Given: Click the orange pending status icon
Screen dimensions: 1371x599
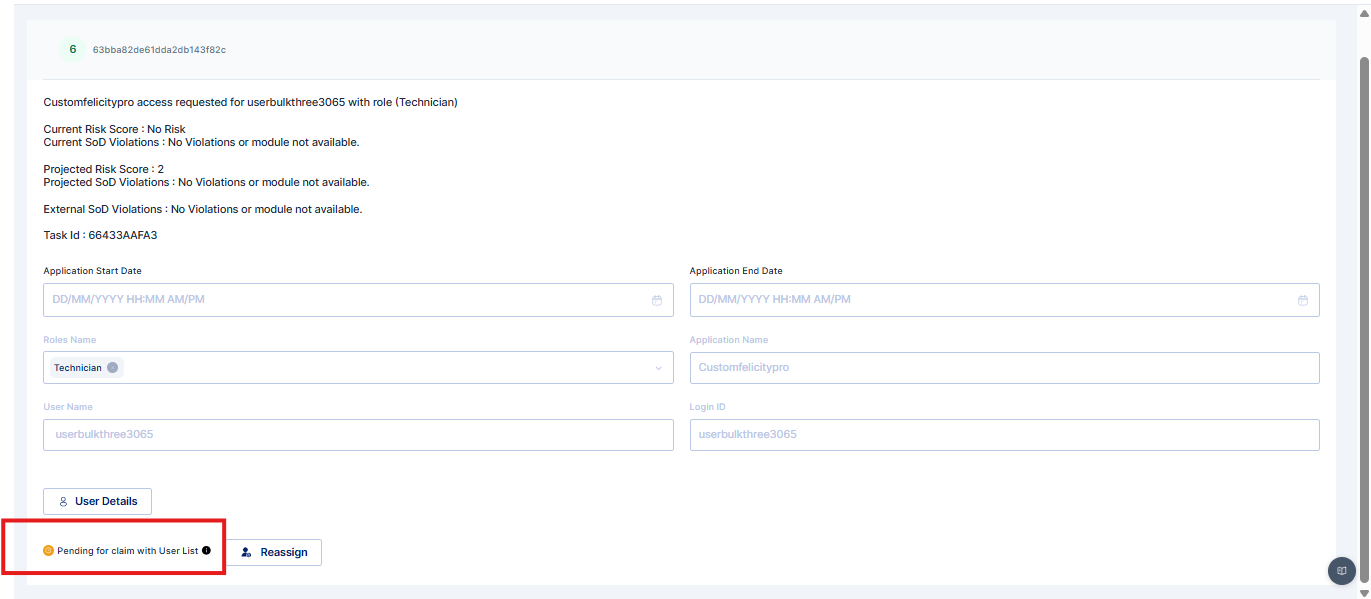Looking at the screenshot, I should [x=48, y=551].
